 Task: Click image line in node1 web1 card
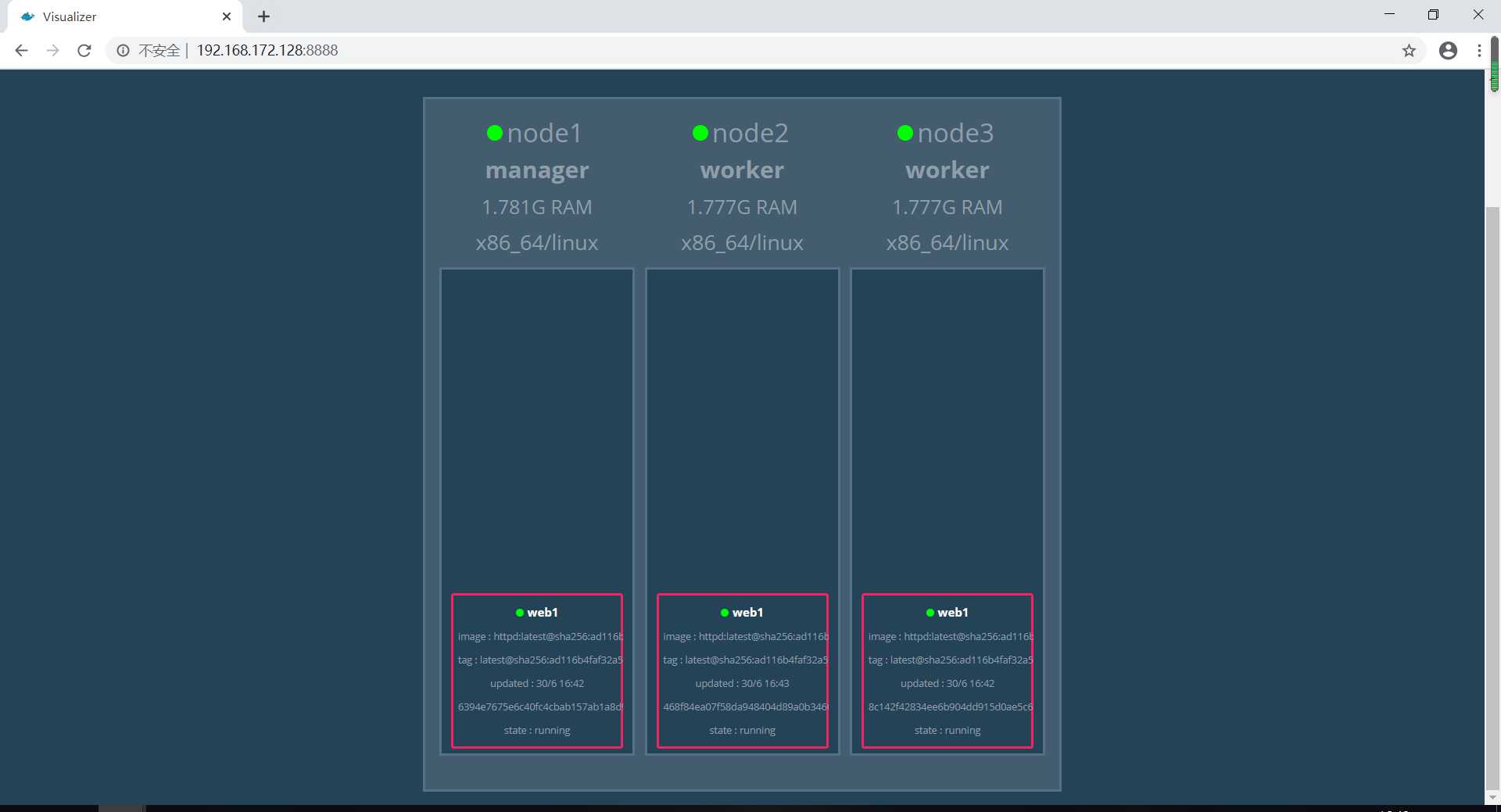click(x=539, y=636)
